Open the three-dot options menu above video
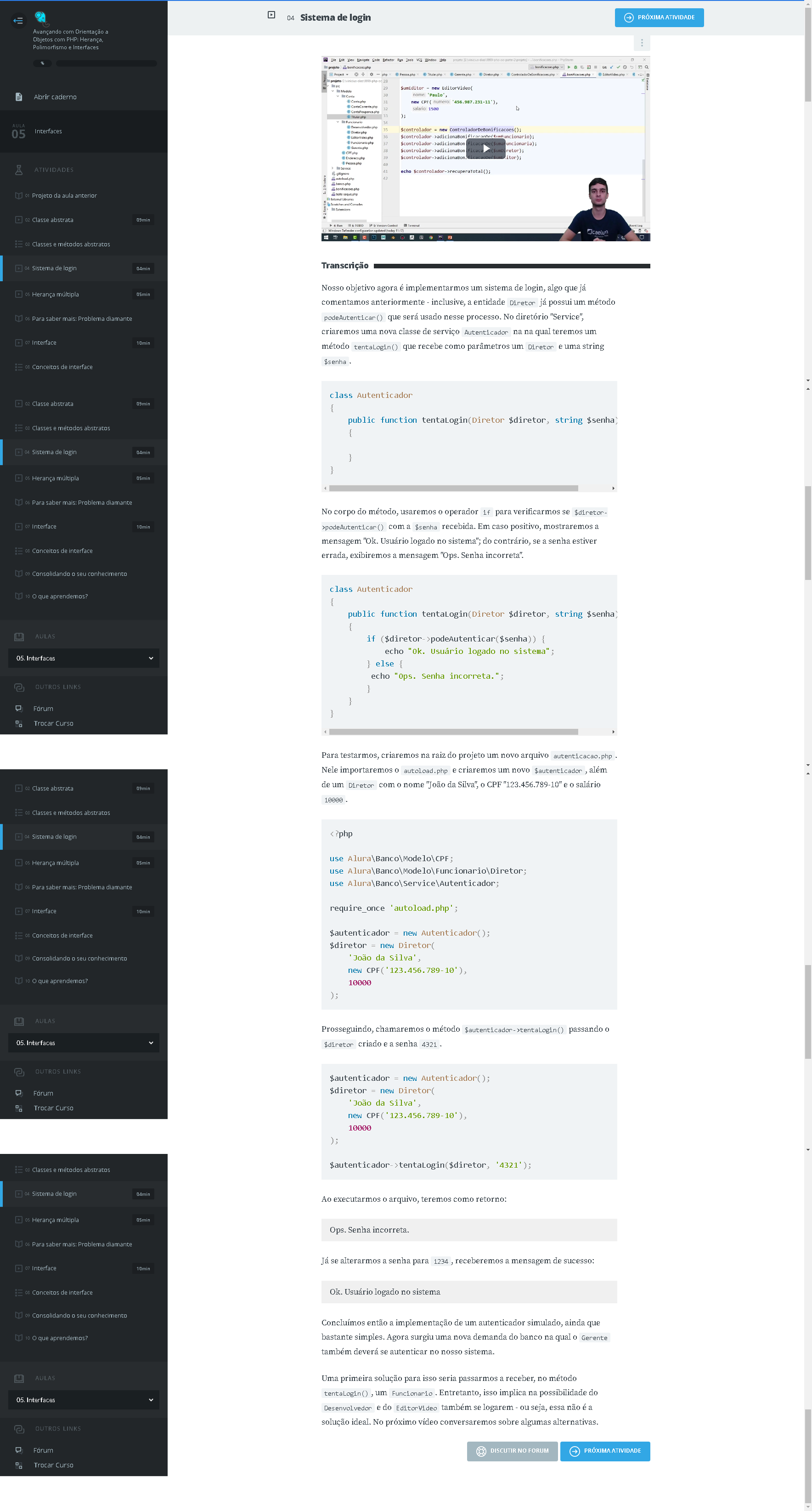 tap(642, 43)
